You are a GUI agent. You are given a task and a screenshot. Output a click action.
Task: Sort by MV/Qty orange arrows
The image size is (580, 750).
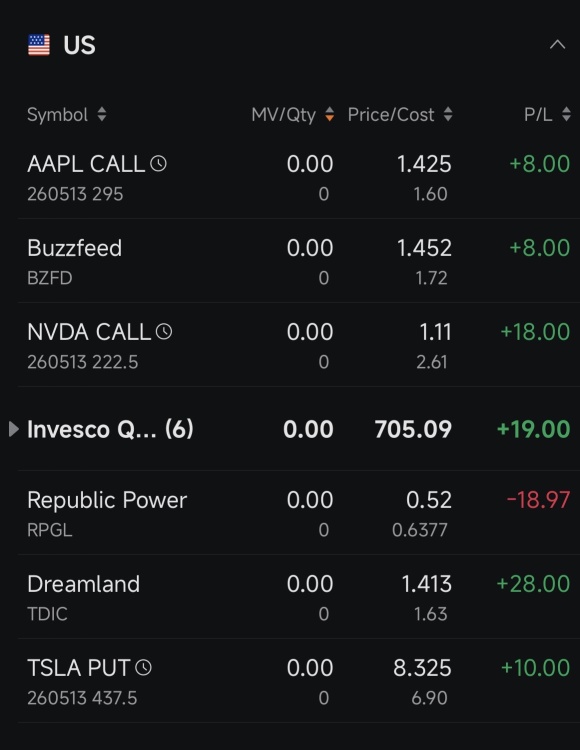[x=329, y=114]
